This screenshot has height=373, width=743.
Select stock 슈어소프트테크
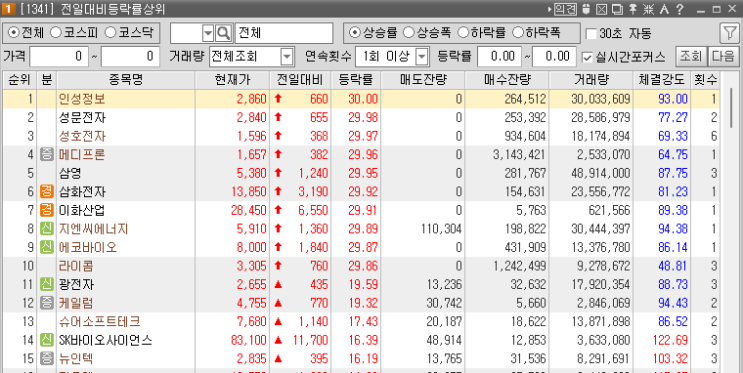(x=100, y=321)
